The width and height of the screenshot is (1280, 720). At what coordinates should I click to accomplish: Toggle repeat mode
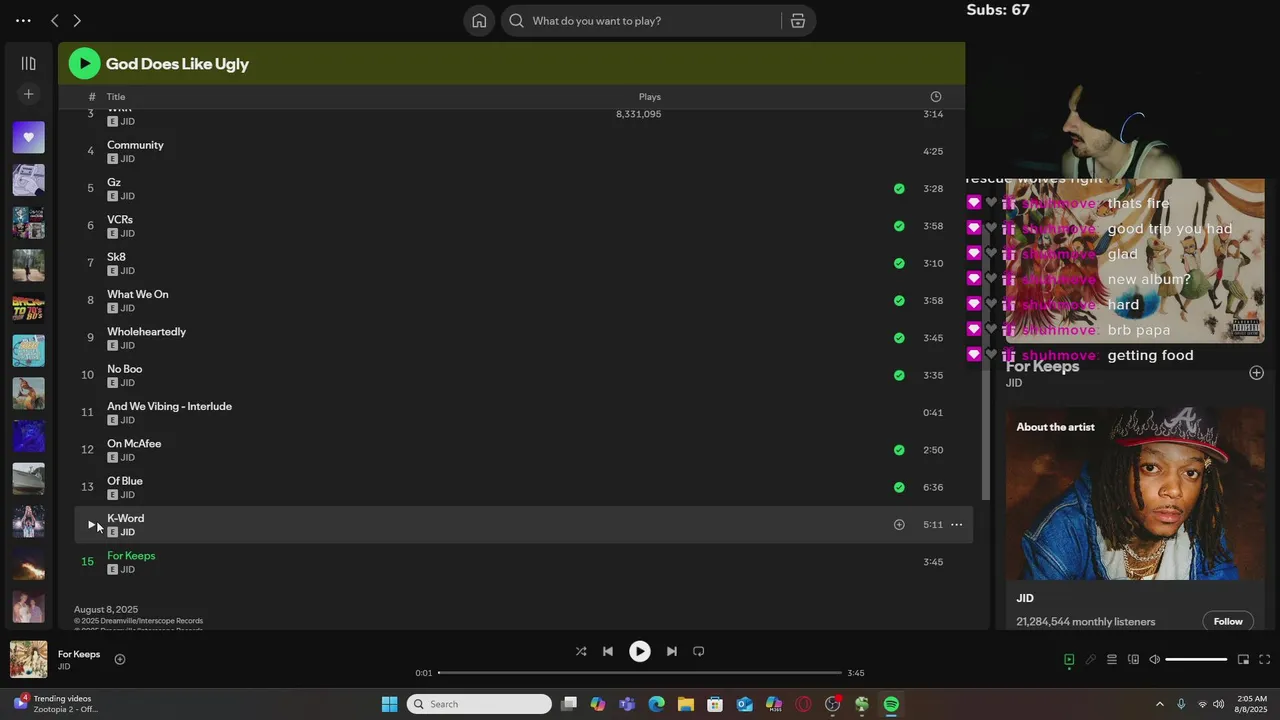coord(699,651)
